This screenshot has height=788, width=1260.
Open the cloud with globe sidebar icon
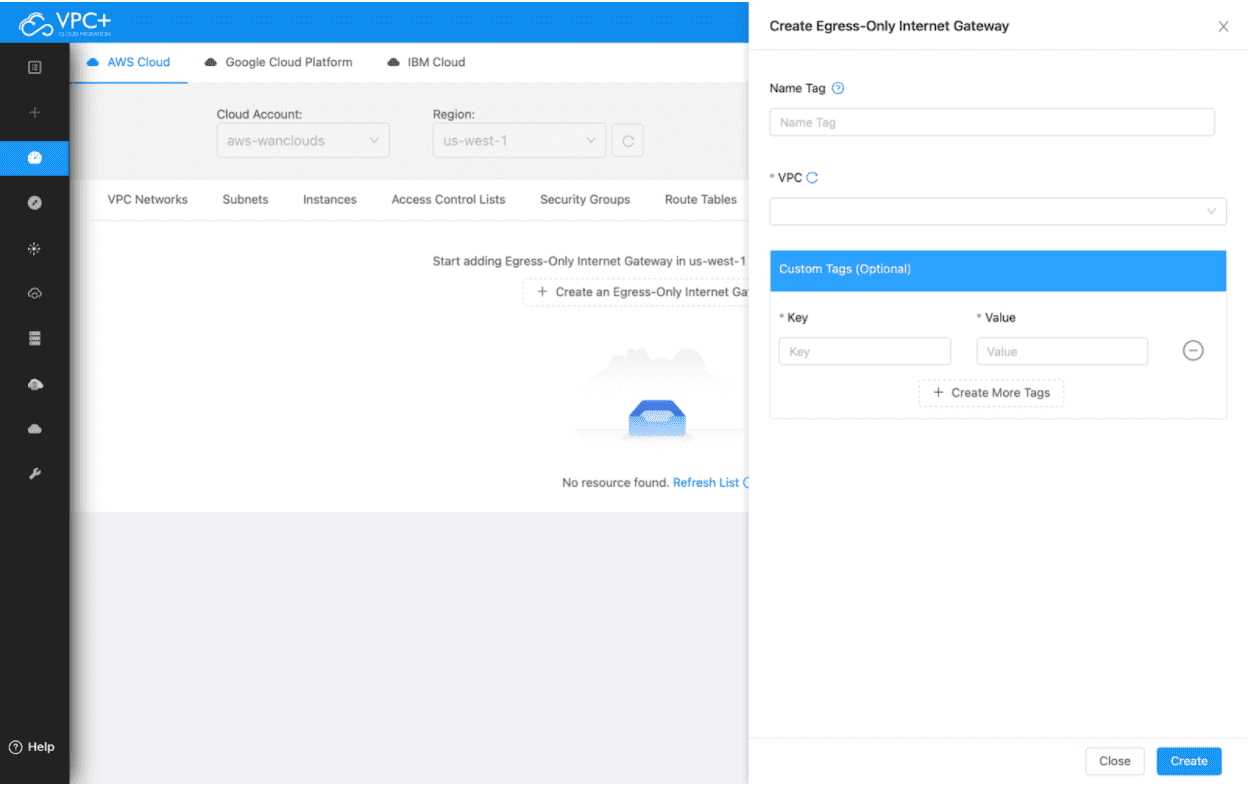(x=35, y=384)
